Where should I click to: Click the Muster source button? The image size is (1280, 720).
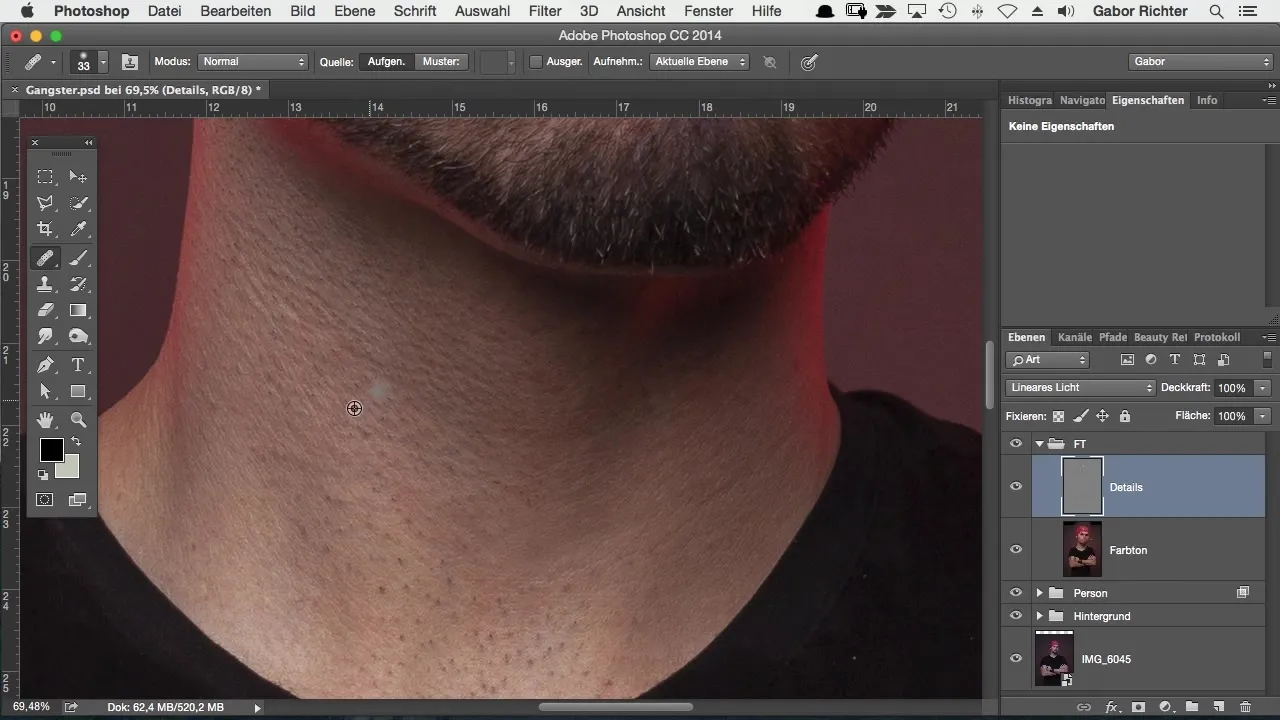[441, 62]
